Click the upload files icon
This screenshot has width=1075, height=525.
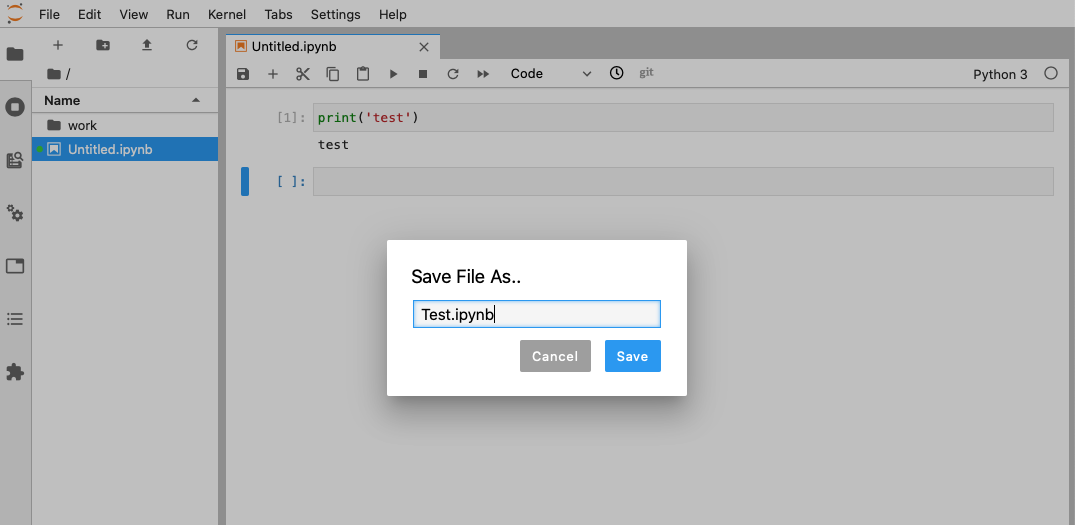click(x=147, y=45)
